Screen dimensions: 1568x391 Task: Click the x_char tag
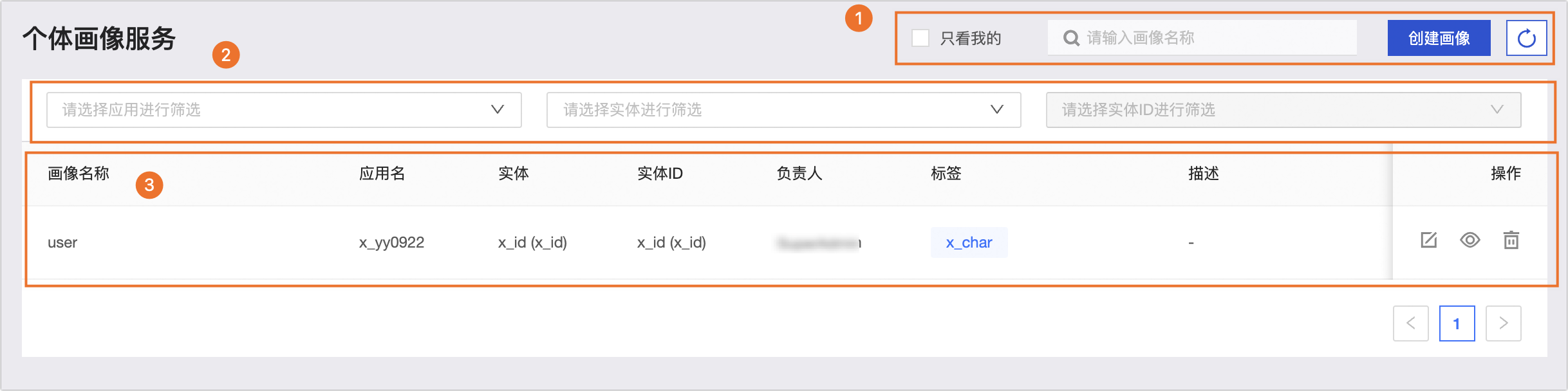969,243
